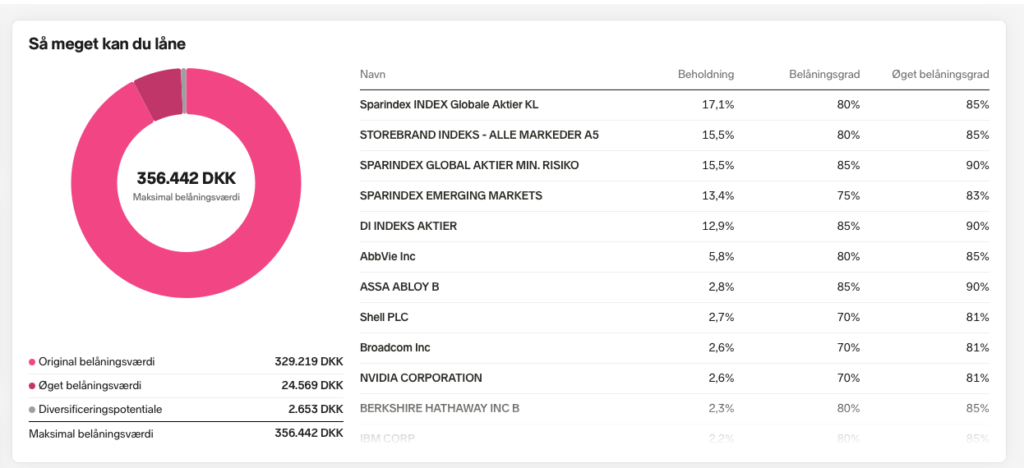Screen dimensions: 1024x468
Task: Click BERKSHIRE HATHAWAY INC B name
Action: click(439, 408)
